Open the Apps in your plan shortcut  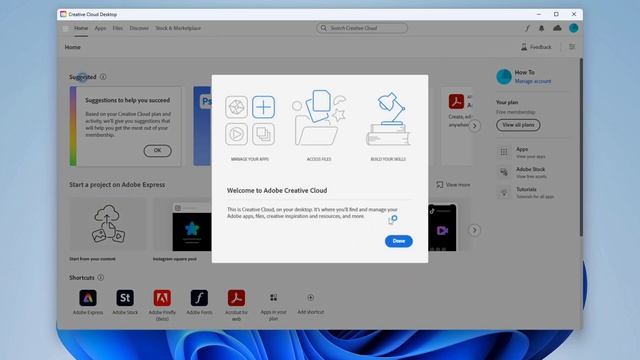click(273, 298)
